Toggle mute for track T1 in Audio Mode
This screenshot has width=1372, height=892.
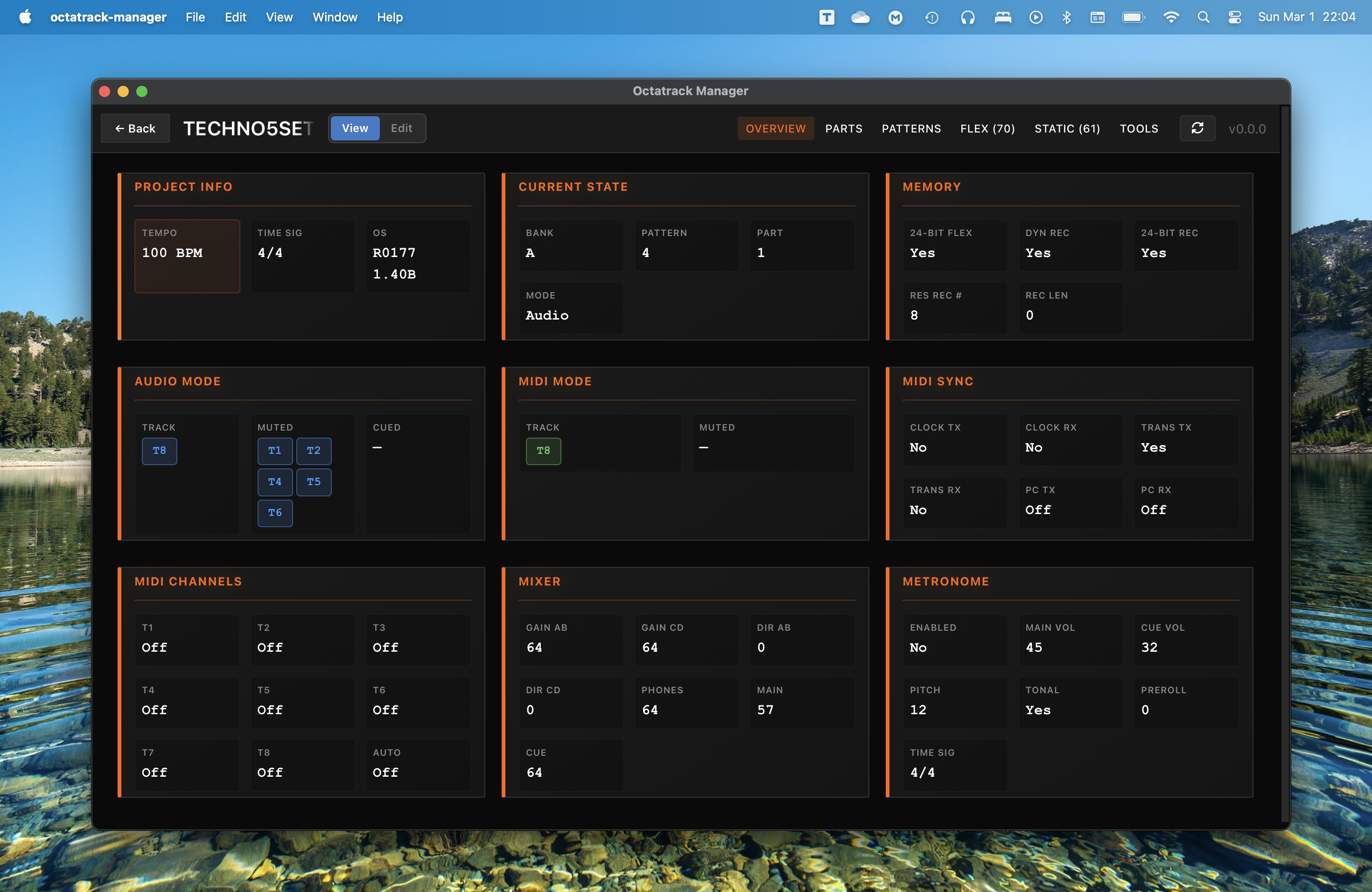click(275, 451)
